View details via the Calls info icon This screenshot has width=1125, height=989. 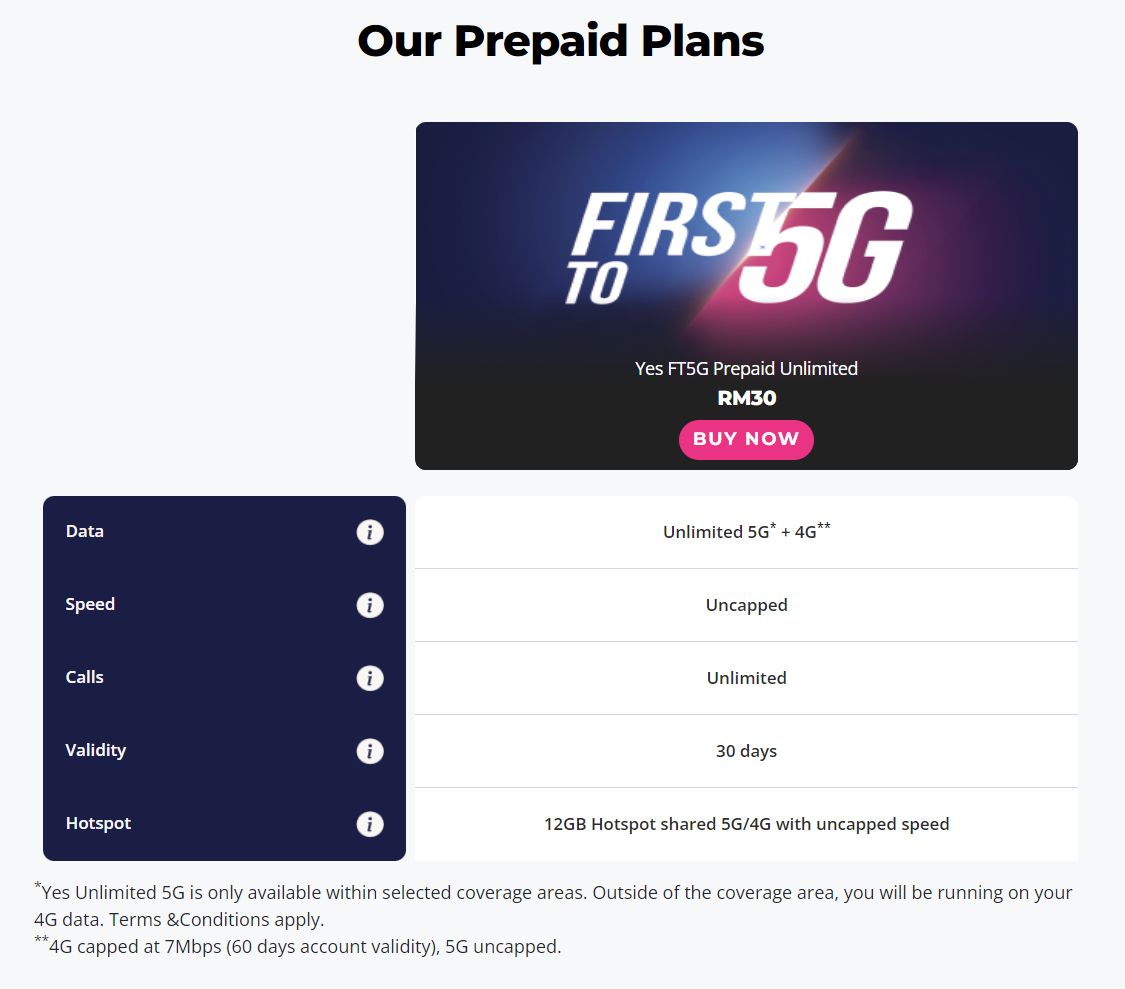click(370, 678)
